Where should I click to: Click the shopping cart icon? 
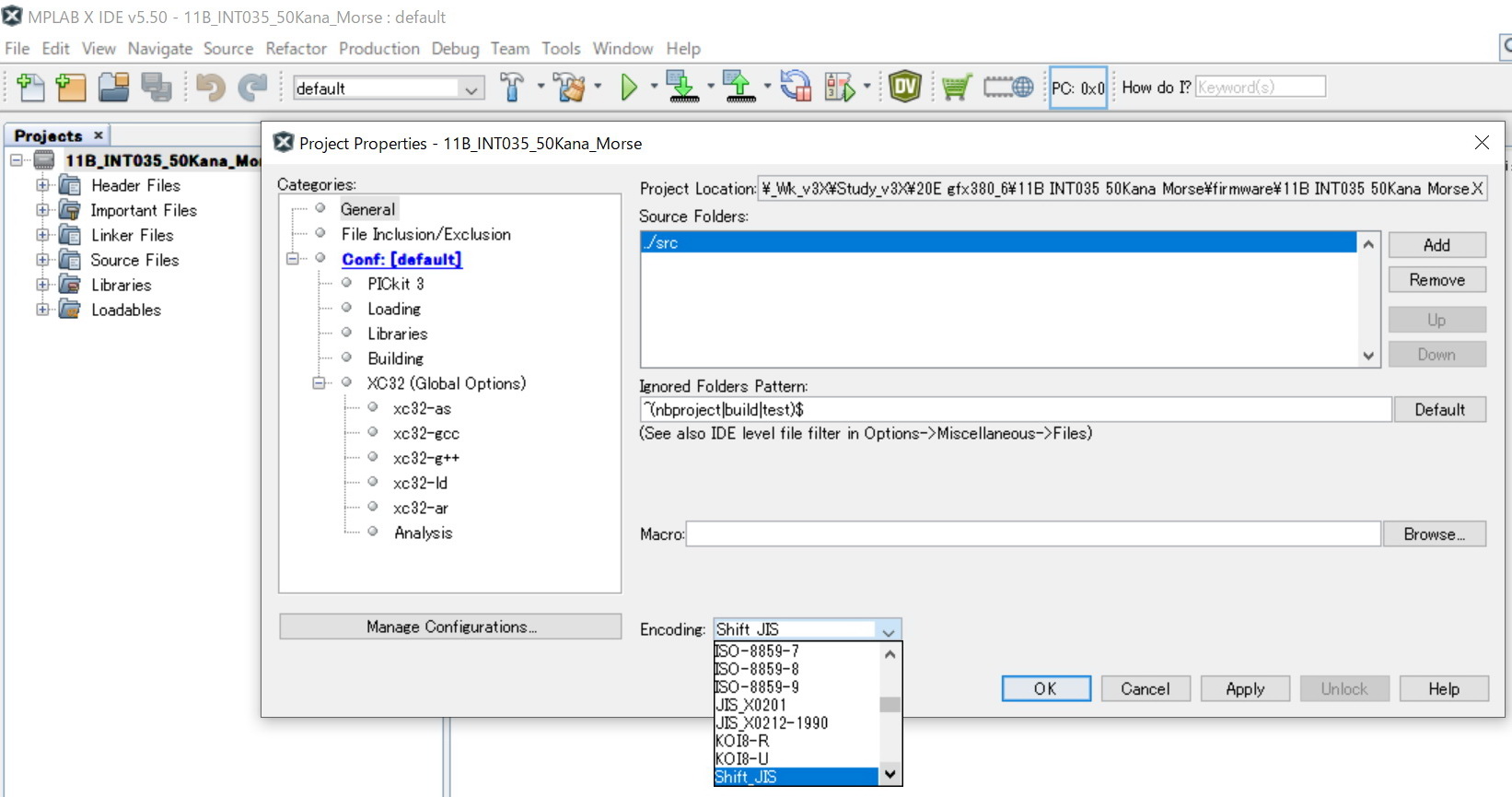tap(957, 88)
